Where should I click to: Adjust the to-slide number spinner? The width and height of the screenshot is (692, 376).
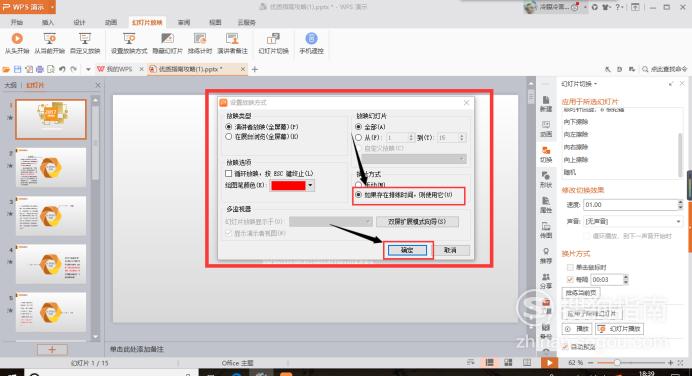pyautogui.click(x=462, y=138)
